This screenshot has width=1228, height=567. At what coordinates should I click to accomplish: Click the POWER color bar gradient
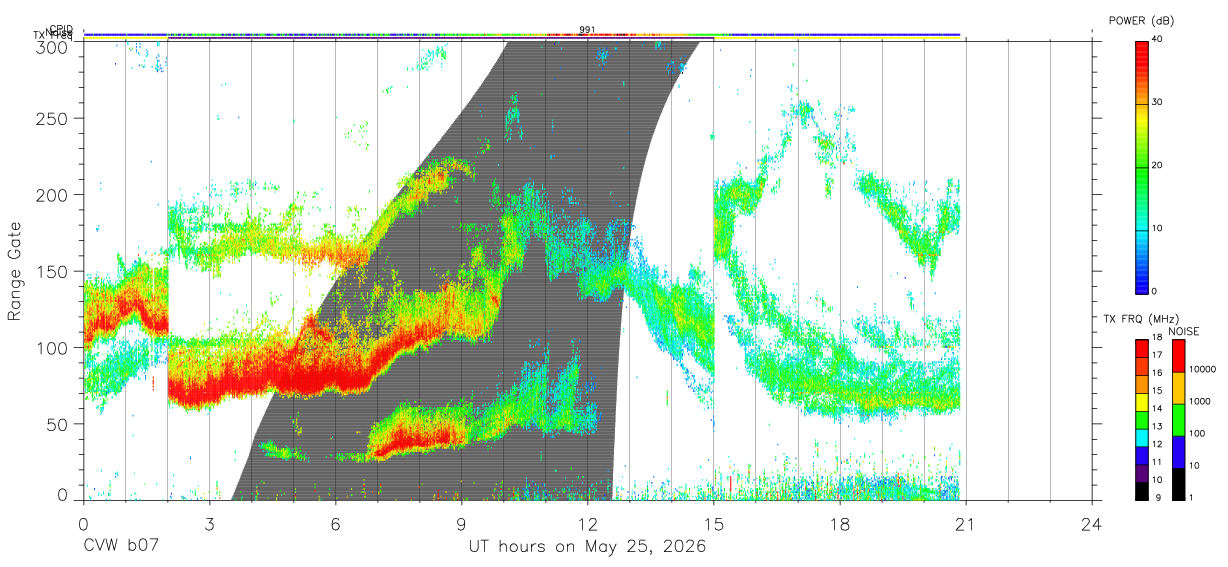click(1142, 166)
